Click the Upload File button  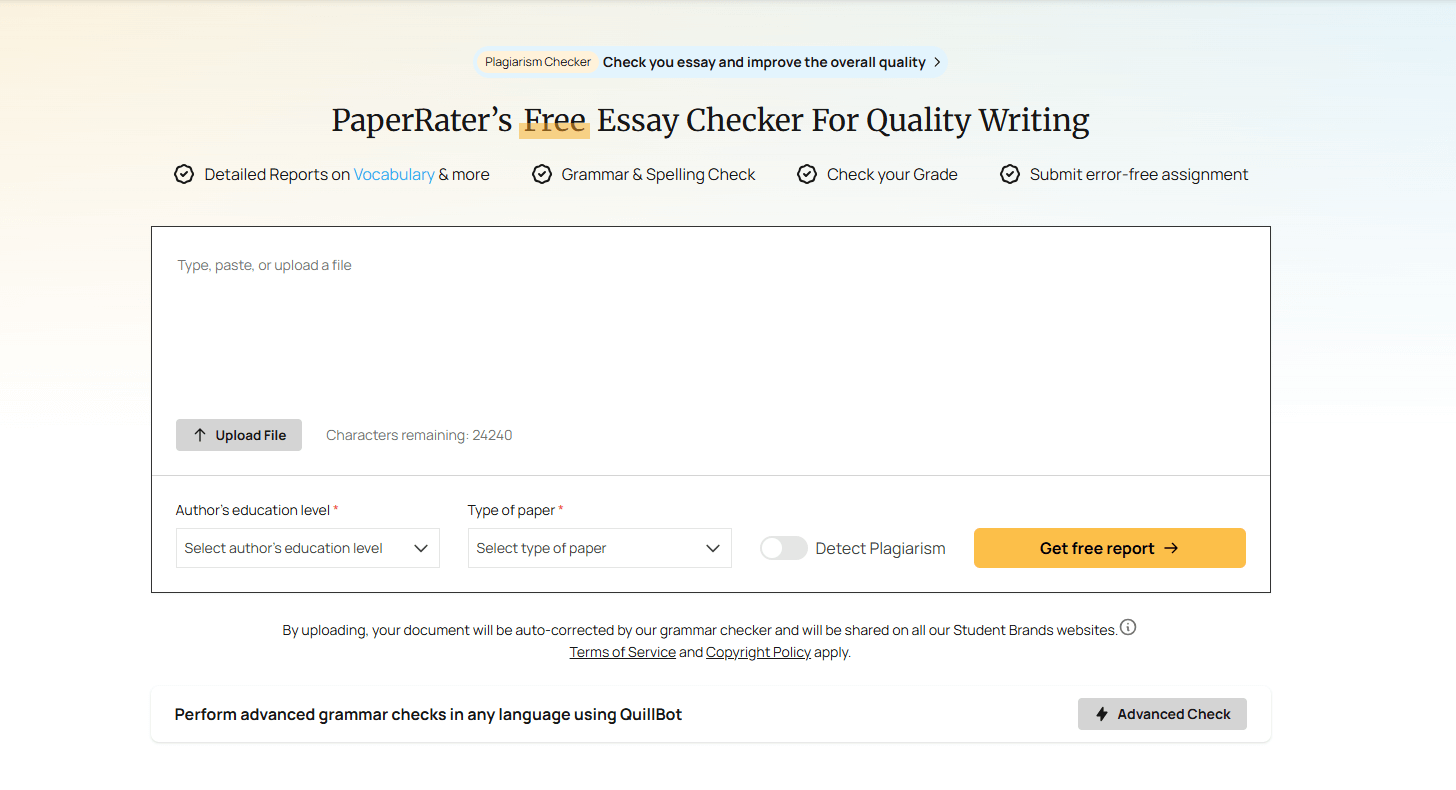[x=239, y=435]
